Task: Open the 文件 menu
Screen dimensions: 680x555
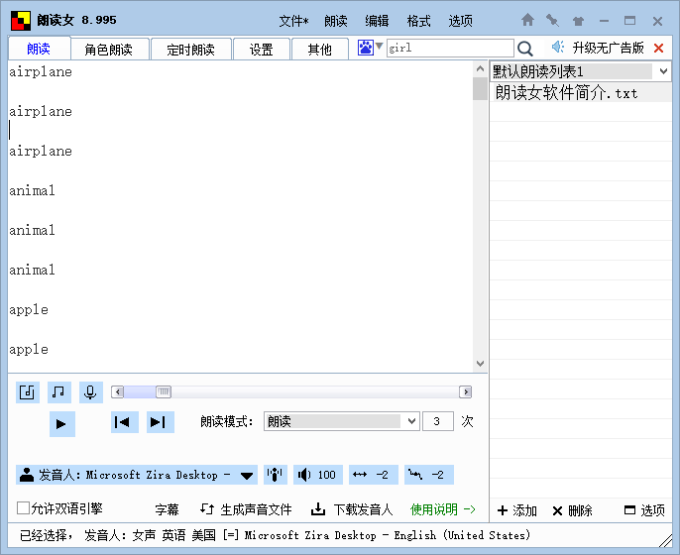Action: [x=293, y=21]
